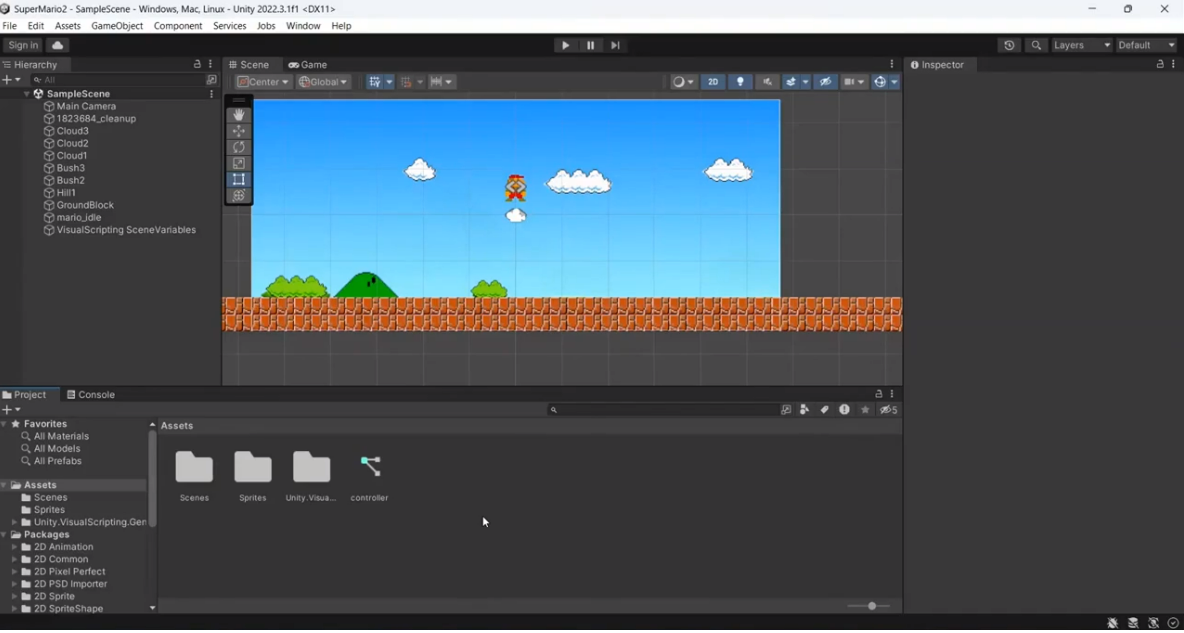Save search favorite star icon

865,409
